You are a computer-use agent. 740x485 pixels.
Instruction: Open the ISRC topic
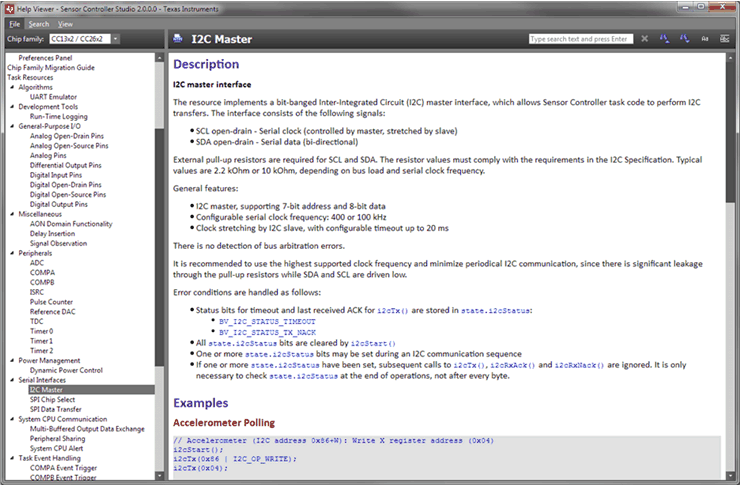(37, 292)
